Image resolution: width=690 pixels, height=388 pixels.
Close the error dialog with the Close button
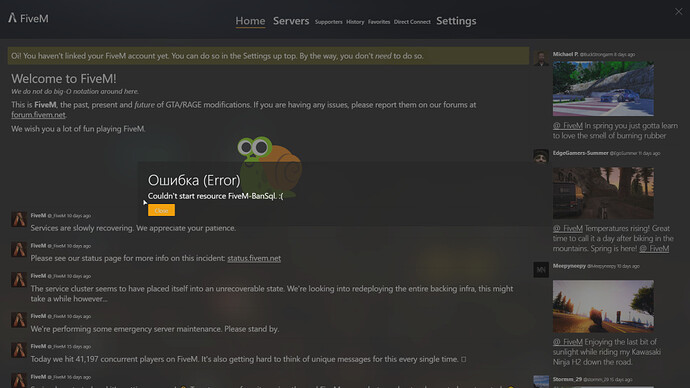coord(161,210)
